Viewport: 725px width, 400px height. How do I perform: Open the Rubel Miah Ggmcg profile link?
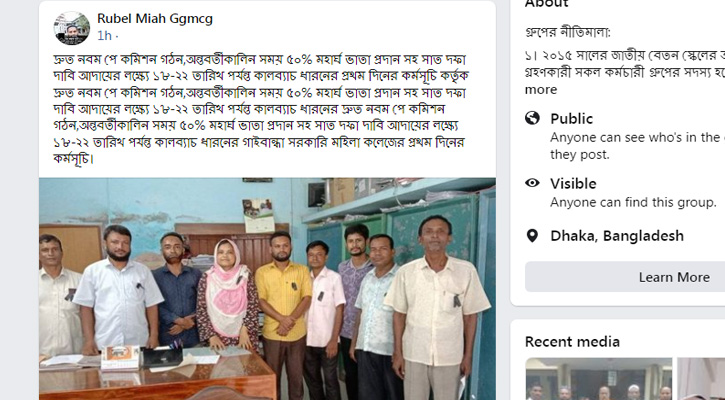click(x=155, y=19)
